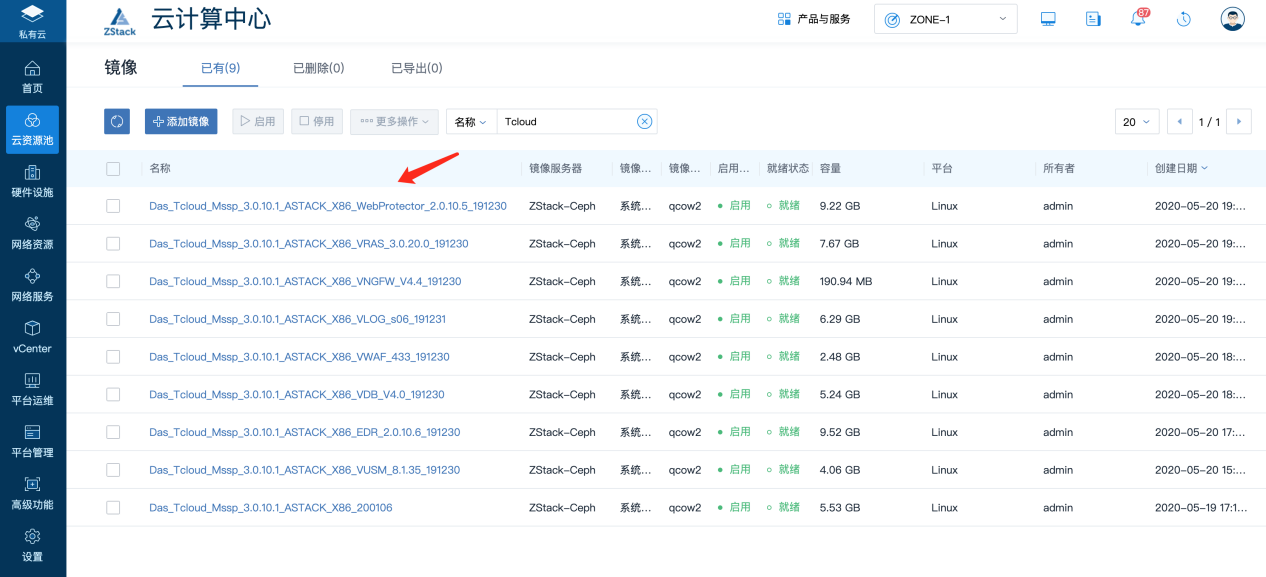
Task: Go to previous page arrow
Action: tap(1180, 122)
